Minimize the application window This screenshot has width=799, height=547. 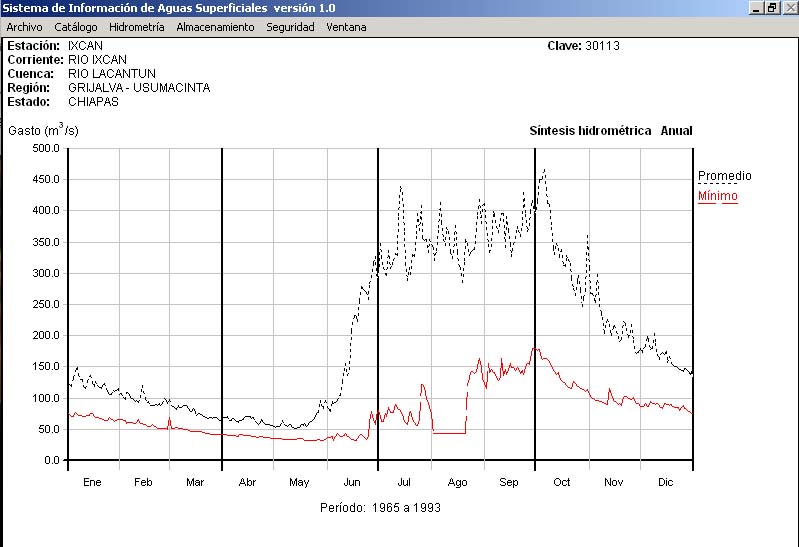tap(757, 8)
